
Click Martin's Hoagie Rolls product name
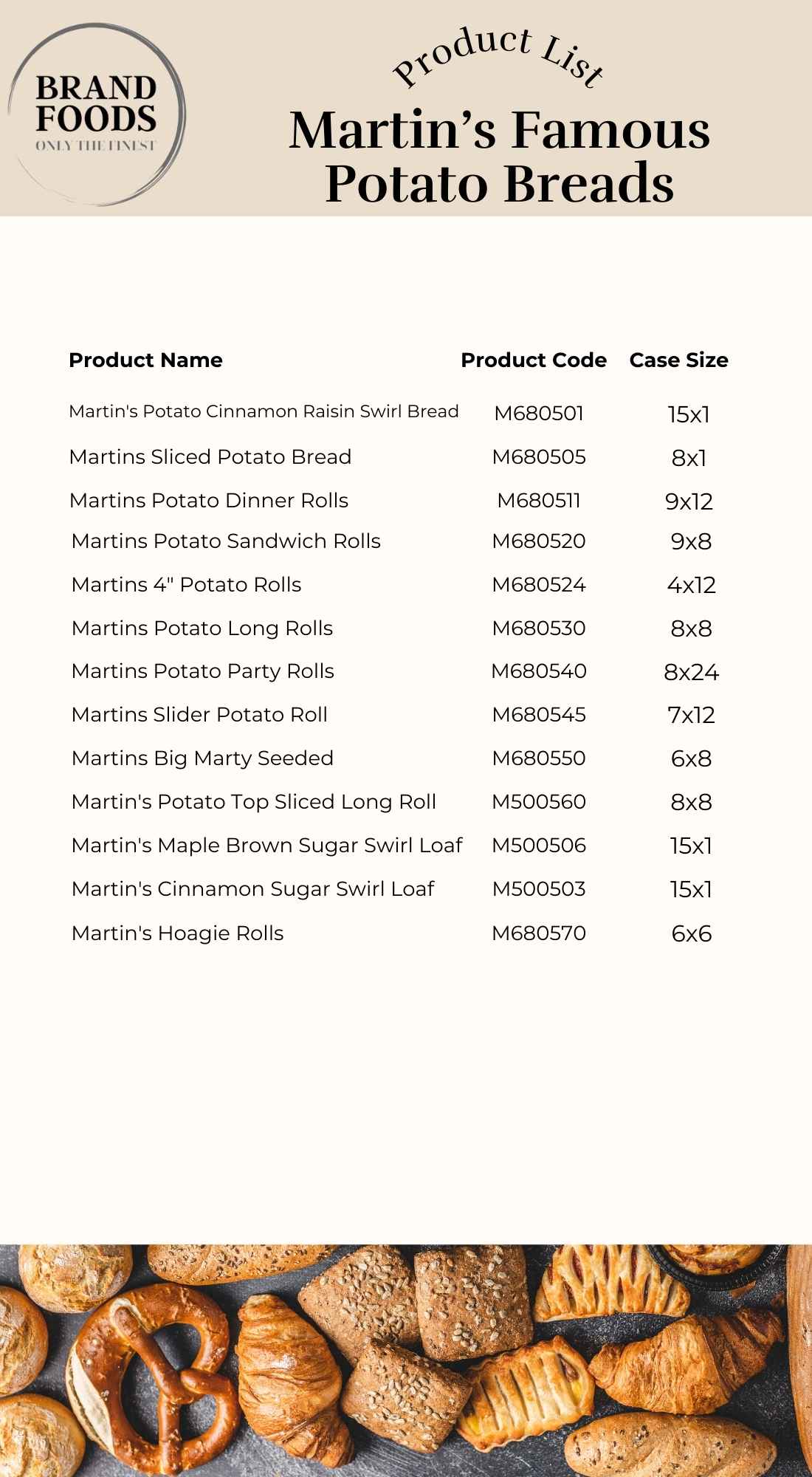[x=177, y=933]
